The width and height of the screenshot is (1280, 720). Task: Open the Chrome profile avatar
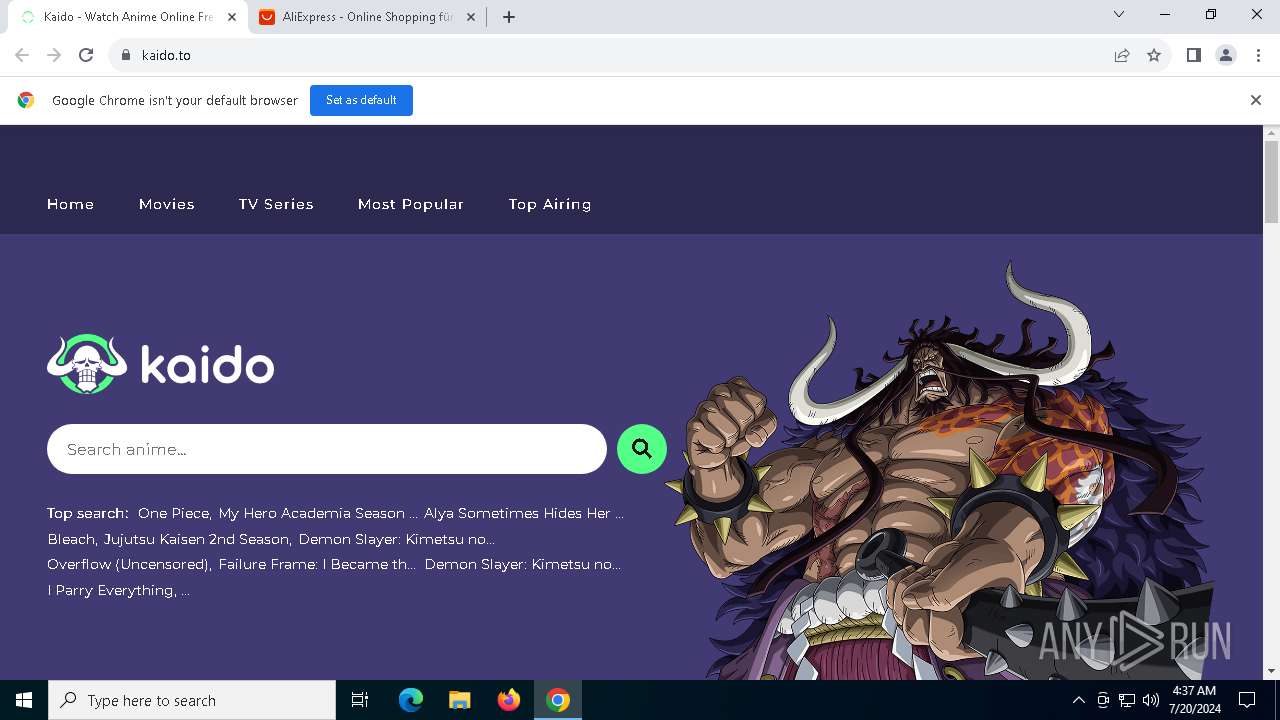(1226, 55)
